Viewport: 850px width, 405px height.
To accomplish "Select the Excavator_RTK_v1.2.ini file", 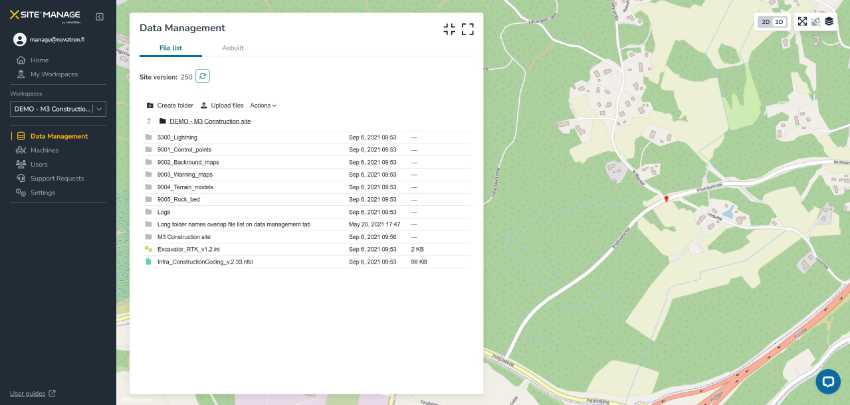I will coord(188,249).
